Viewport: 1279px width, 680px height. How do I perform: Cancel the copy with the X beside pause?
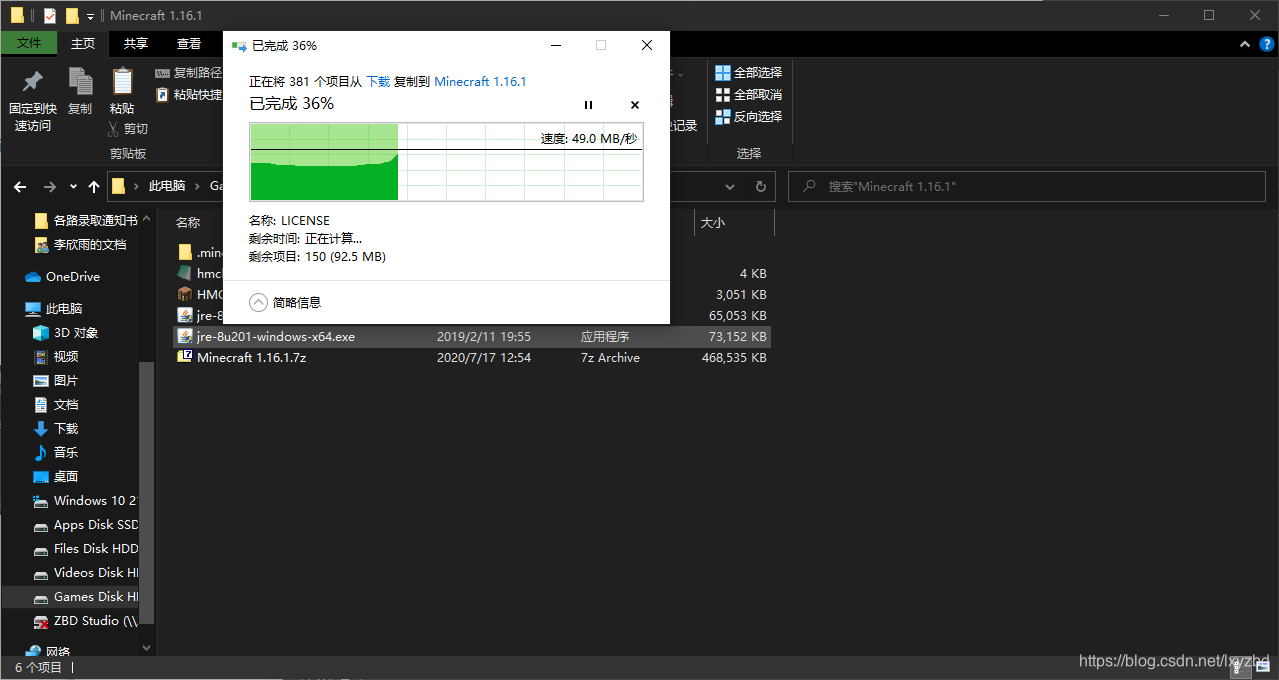[634, 105]
